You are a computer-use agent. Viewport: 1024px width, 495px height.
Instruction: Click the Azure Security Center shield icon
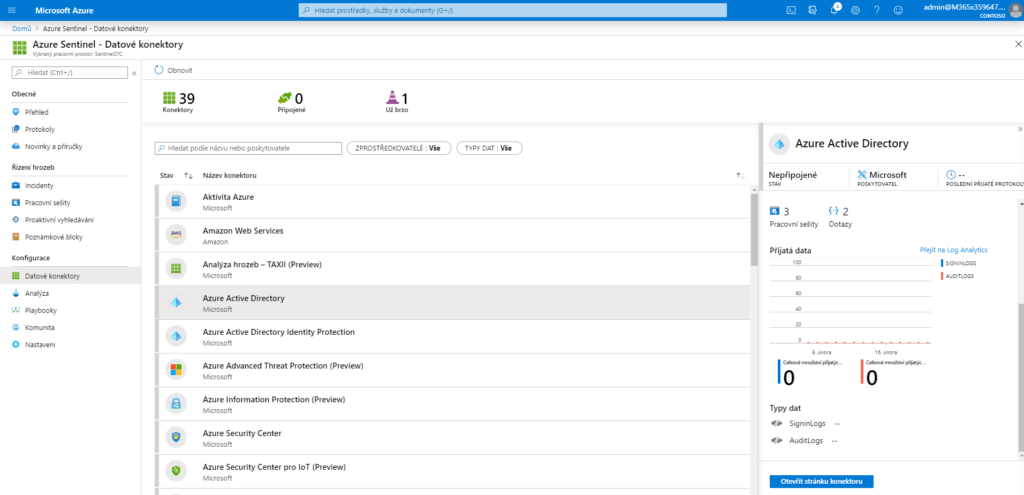click(176, 438)
